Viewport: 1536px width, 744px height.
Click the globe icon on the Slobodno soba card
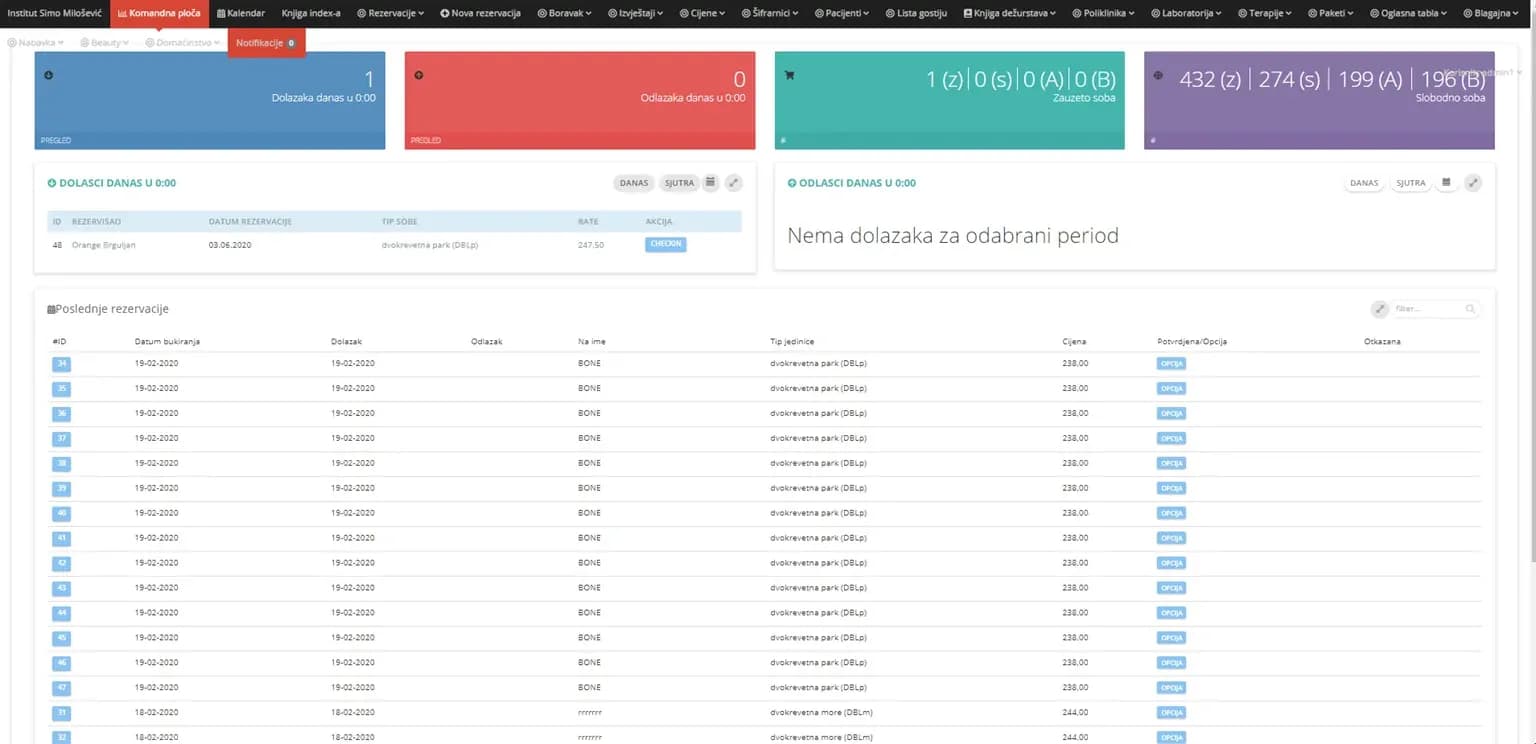tap(1158, 75)
